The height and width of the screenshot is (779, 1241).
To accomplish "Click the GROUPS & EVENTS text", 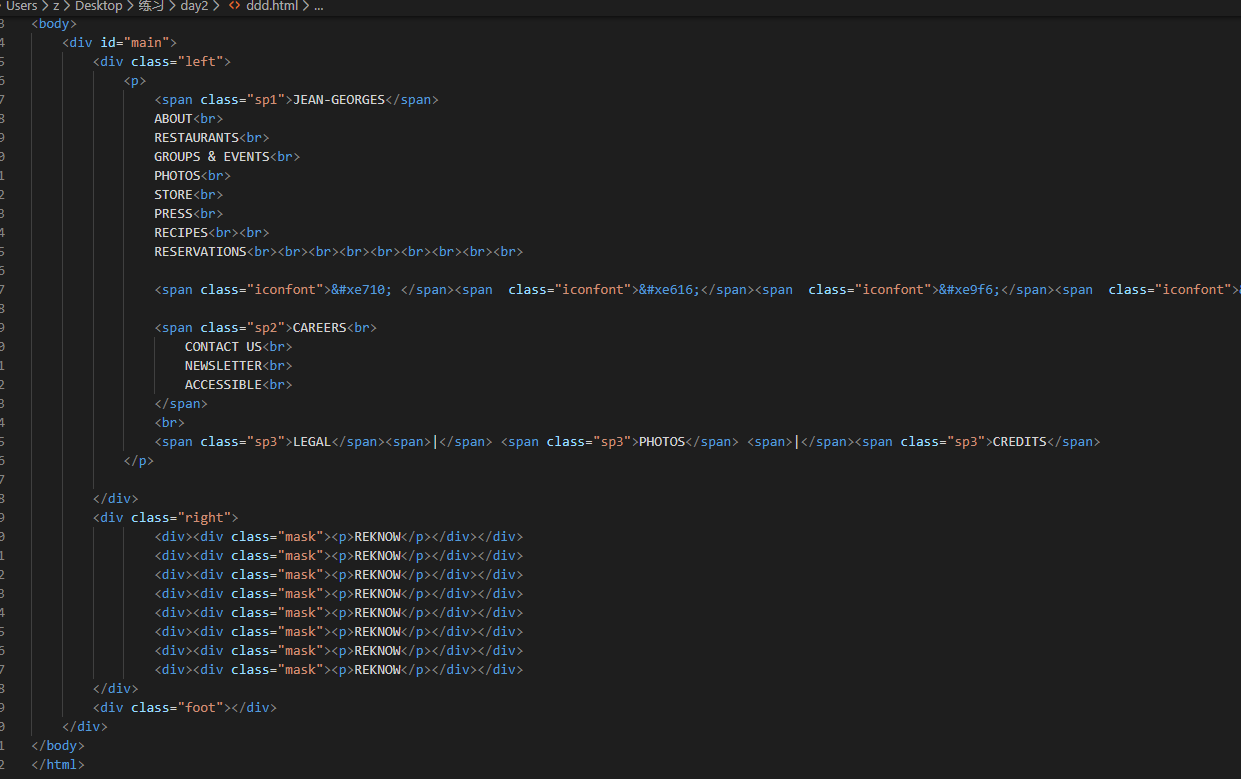I will click(x=211, y=157).
